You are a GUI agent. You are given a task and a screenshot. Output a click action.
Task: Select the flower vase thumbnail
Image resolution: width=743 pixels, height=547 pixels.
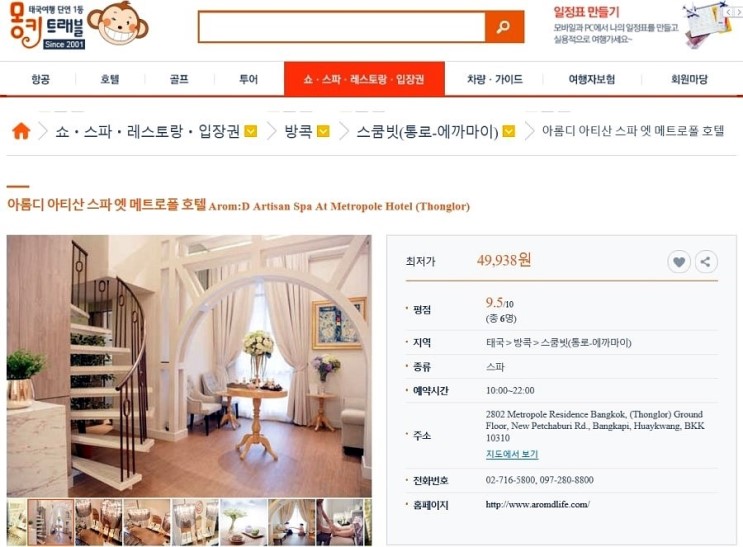click(244, 522)
